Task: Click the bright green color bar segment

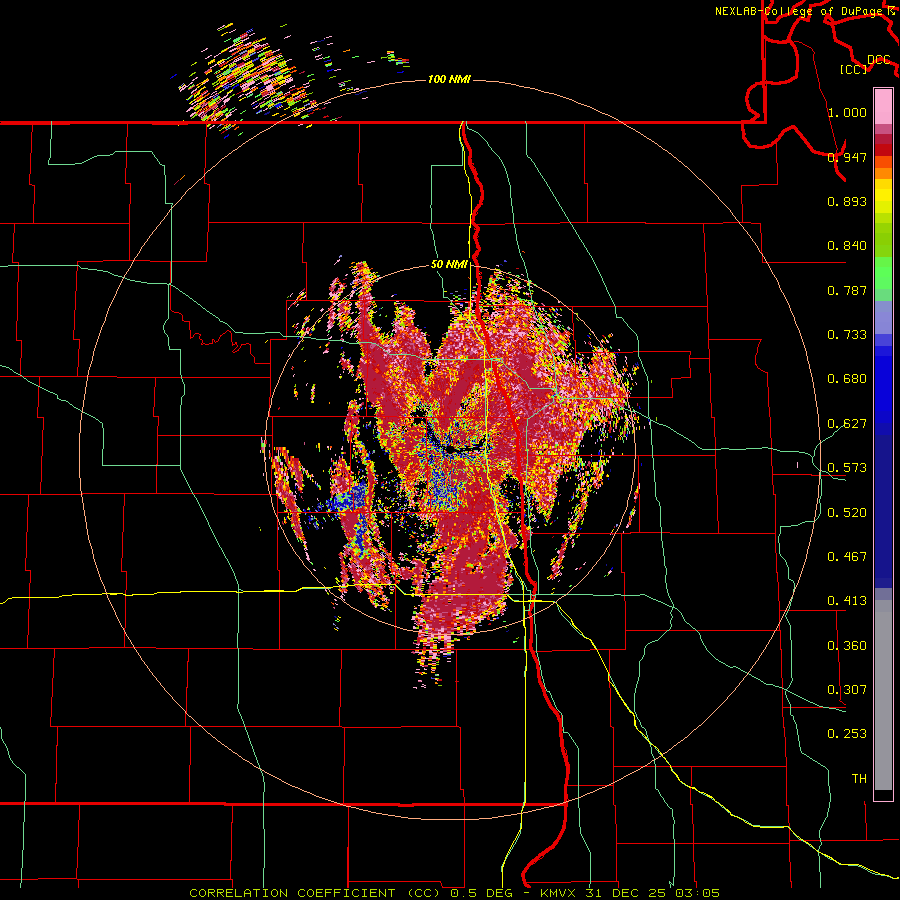Action: coord(883,273)
